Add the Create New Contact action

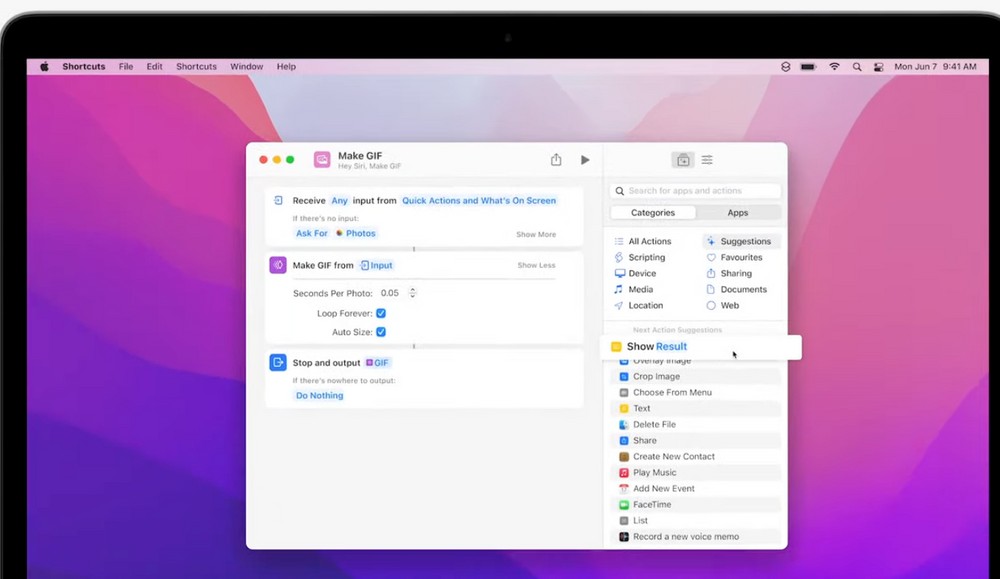(x=695, y=457)
